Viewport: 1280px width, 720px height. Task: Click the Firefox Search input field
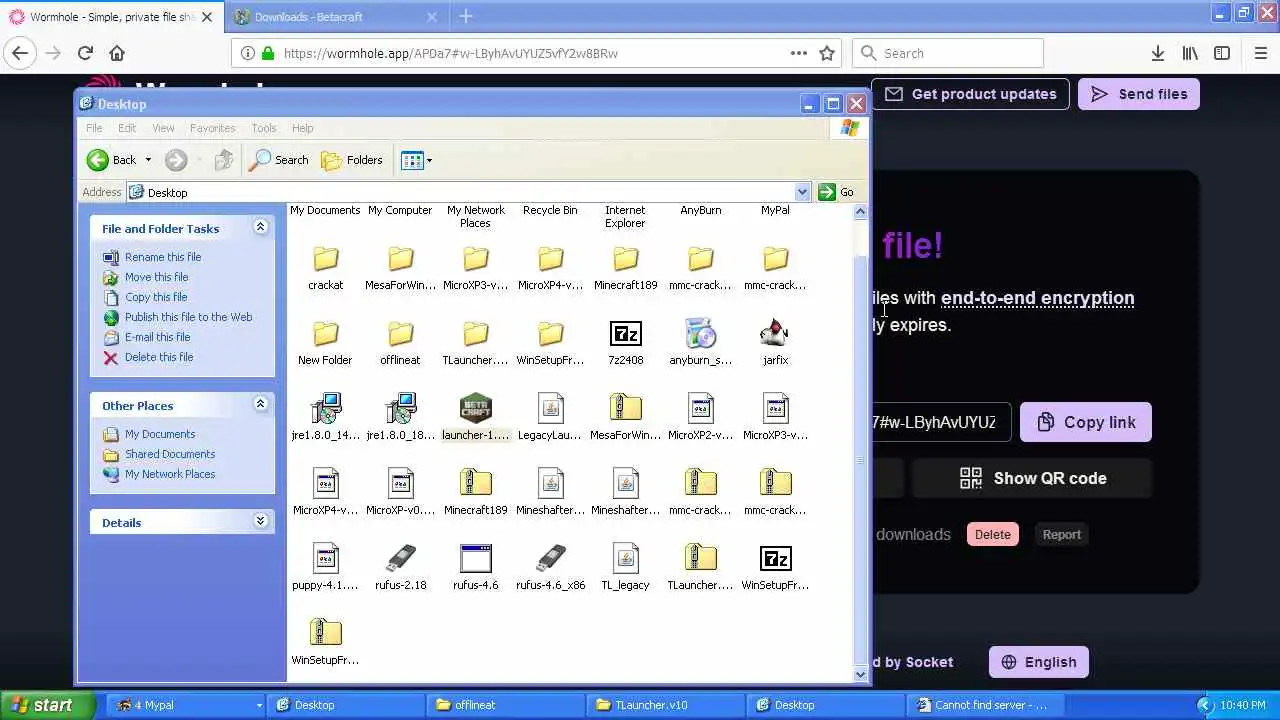[x=948, y=53]
